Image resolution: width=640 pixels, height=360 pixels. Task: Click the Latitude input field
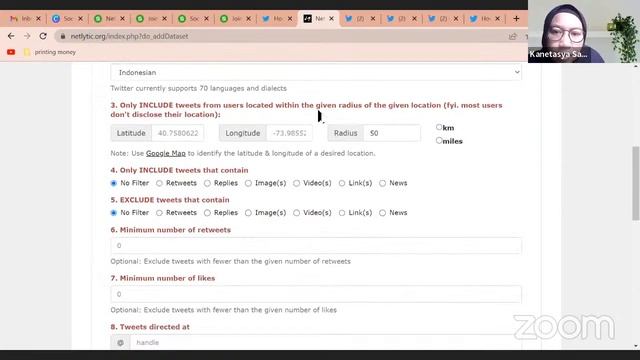pyautogui.click(x=178, y=133)
